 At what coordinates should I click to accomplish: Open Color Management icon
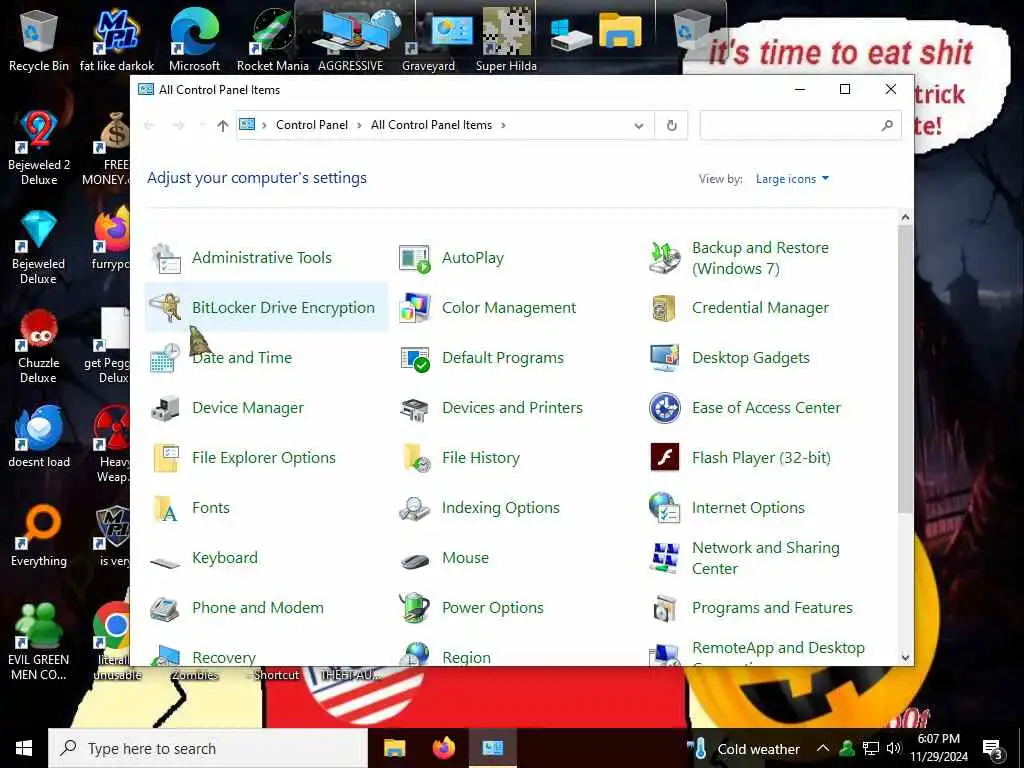(x=415, y=308)
